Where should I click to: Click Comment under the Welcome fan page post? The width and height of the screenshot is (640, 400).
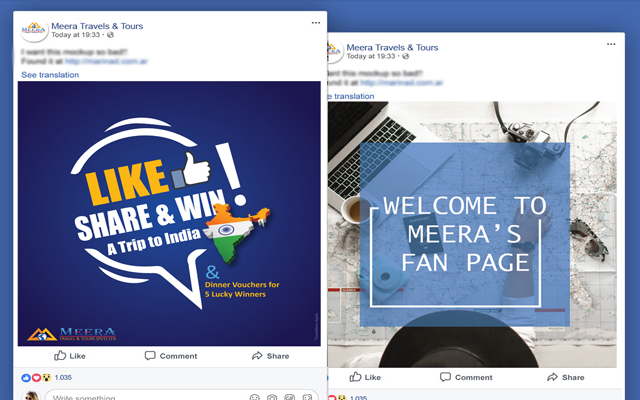[x=466, y=377]
